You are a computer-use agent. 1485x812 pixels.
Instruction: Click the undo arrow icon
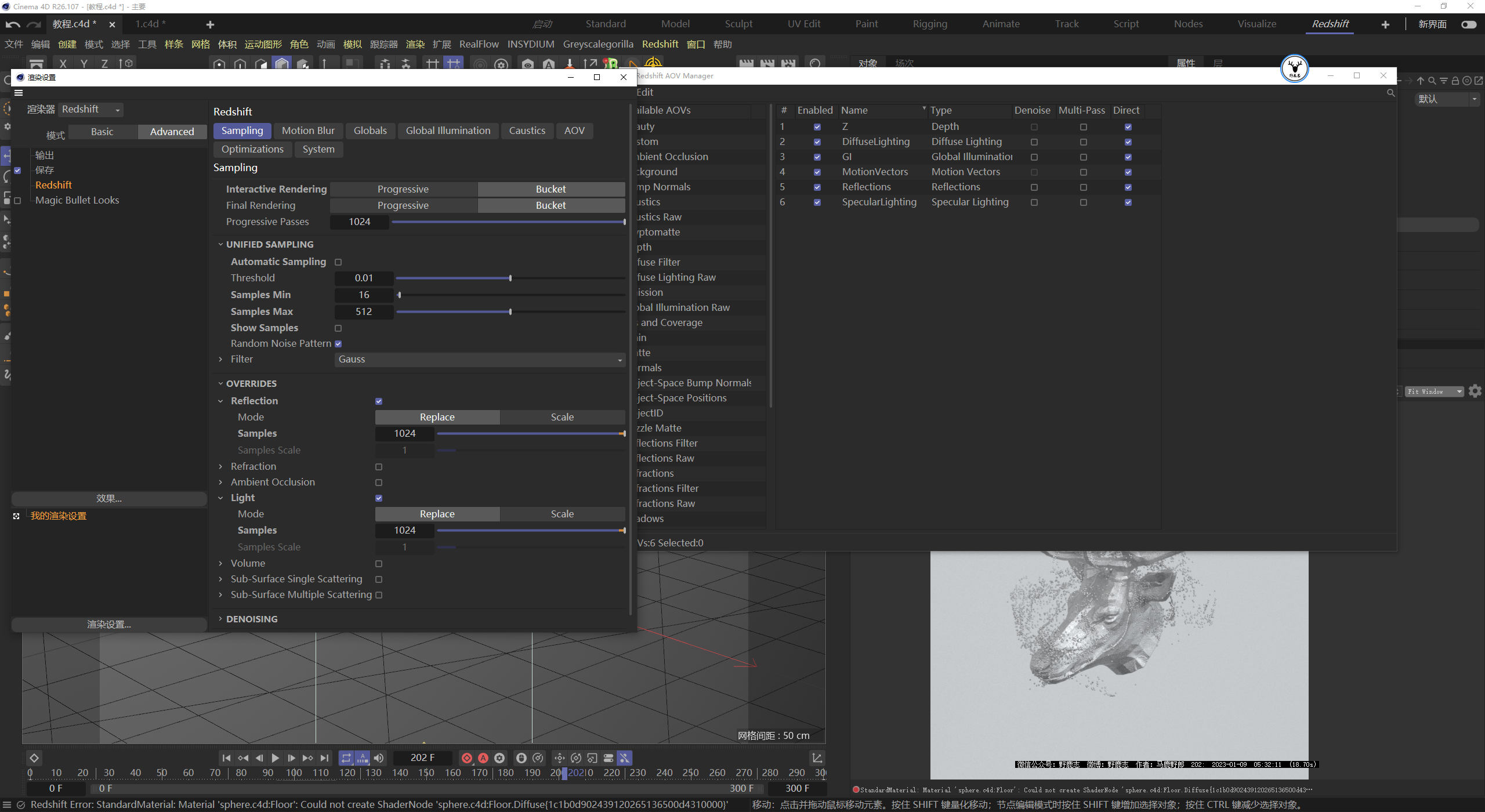coord(12,24)
